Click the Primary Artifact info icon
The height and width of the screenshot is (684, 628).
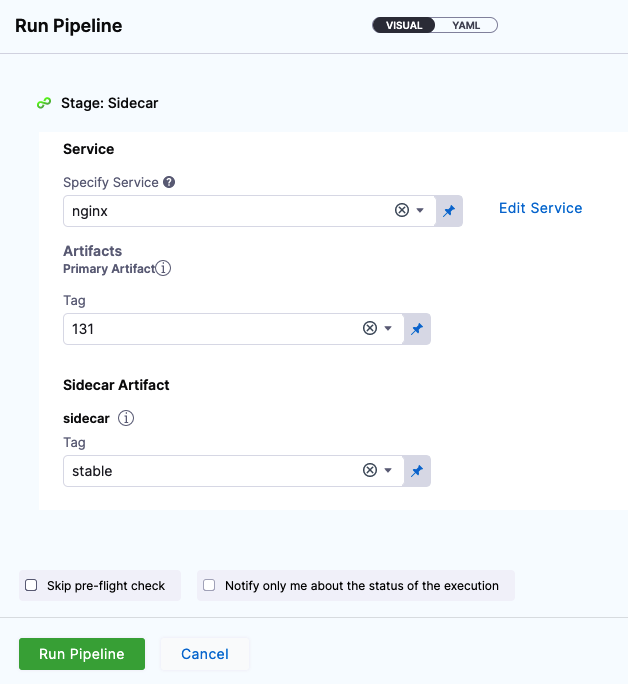pos(163,268)
